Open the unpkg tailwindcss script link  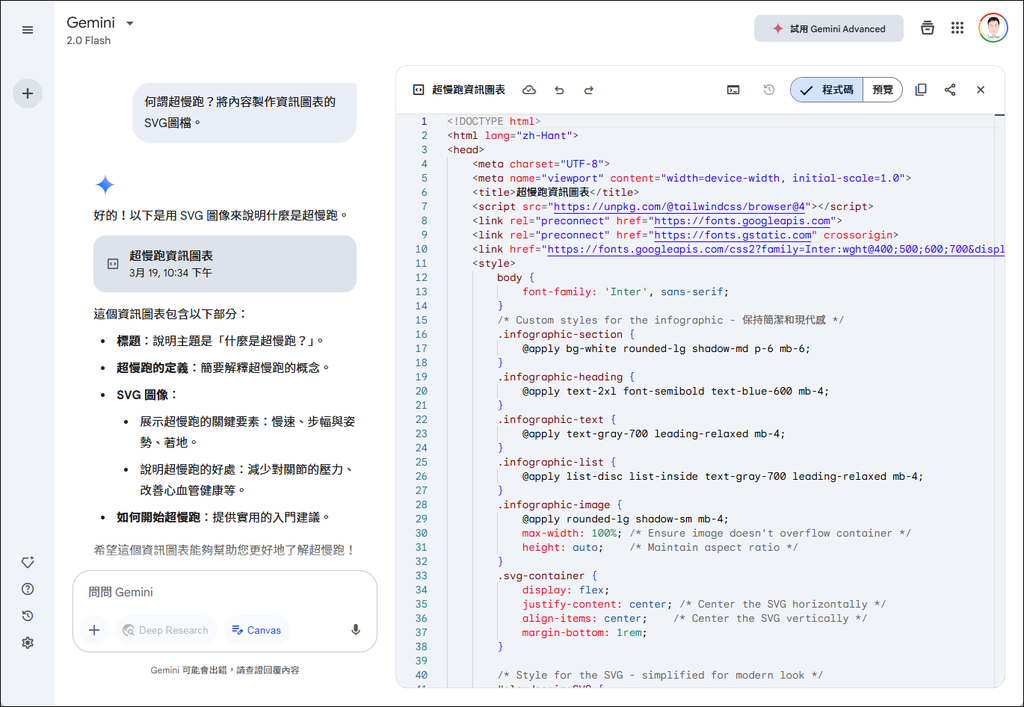[x=679, y=207]
